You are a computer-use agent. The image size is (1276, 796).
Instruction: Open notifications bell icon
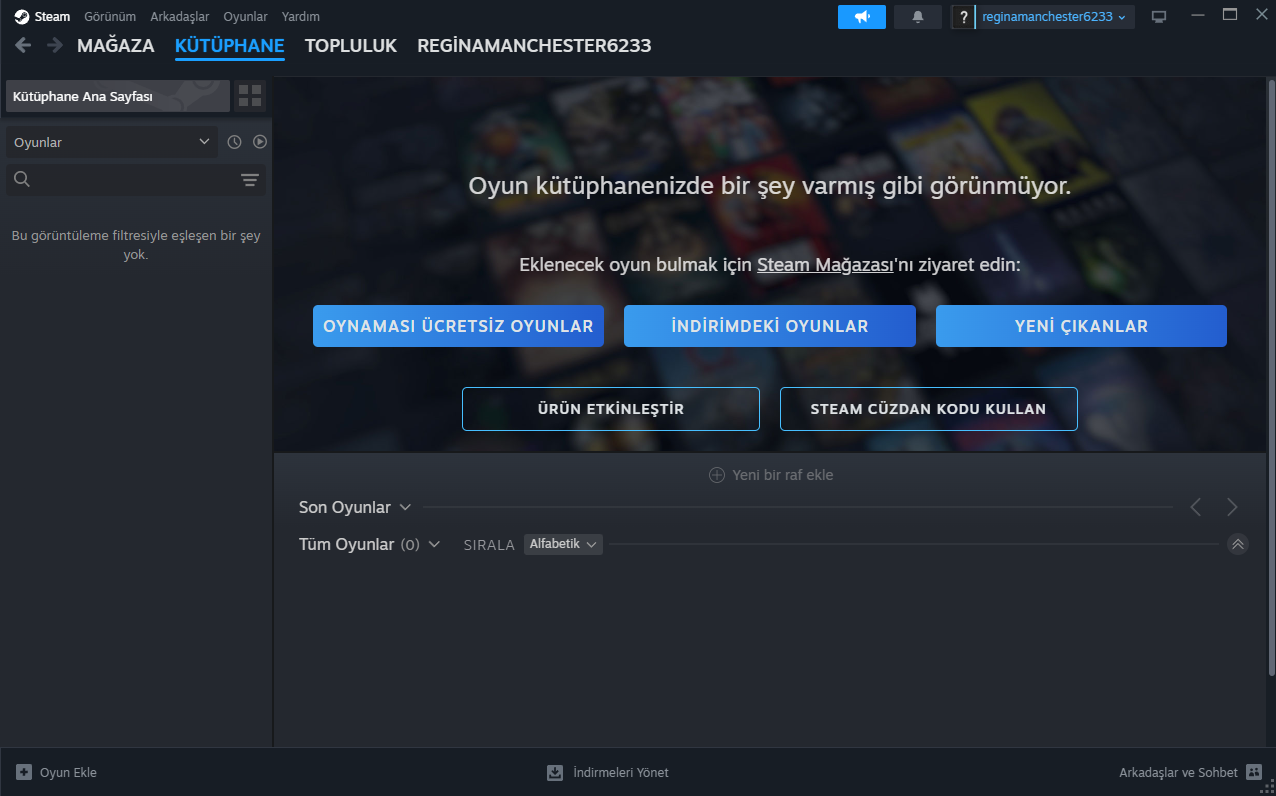pos(918,17)
